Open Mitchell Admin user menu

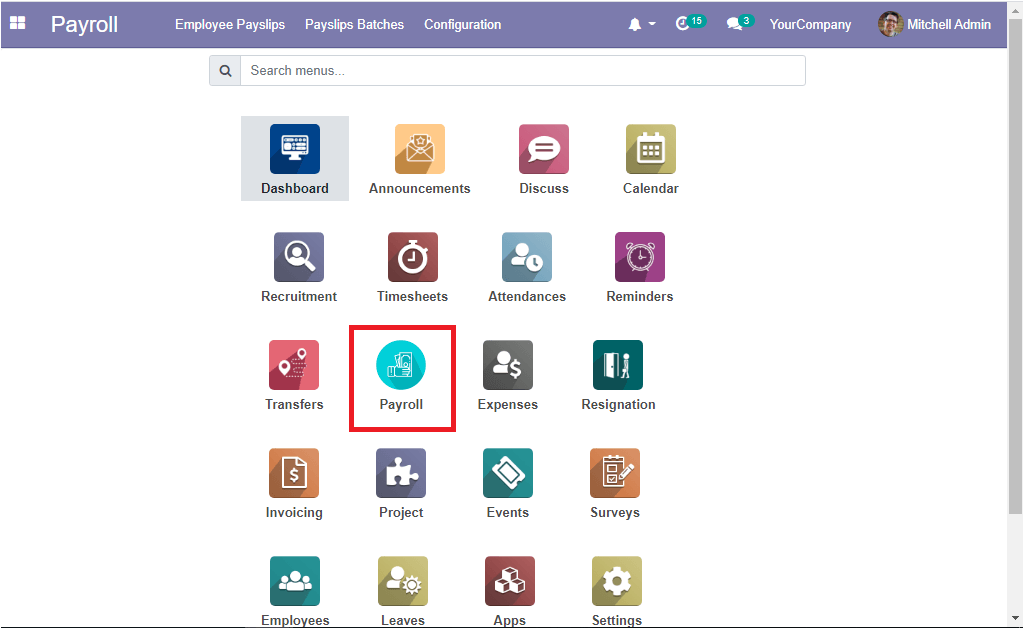tap(935, 24)
